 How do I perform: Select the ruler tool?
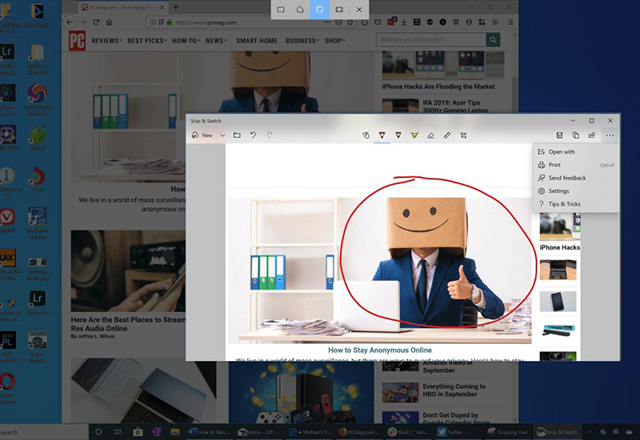point(447,135)
